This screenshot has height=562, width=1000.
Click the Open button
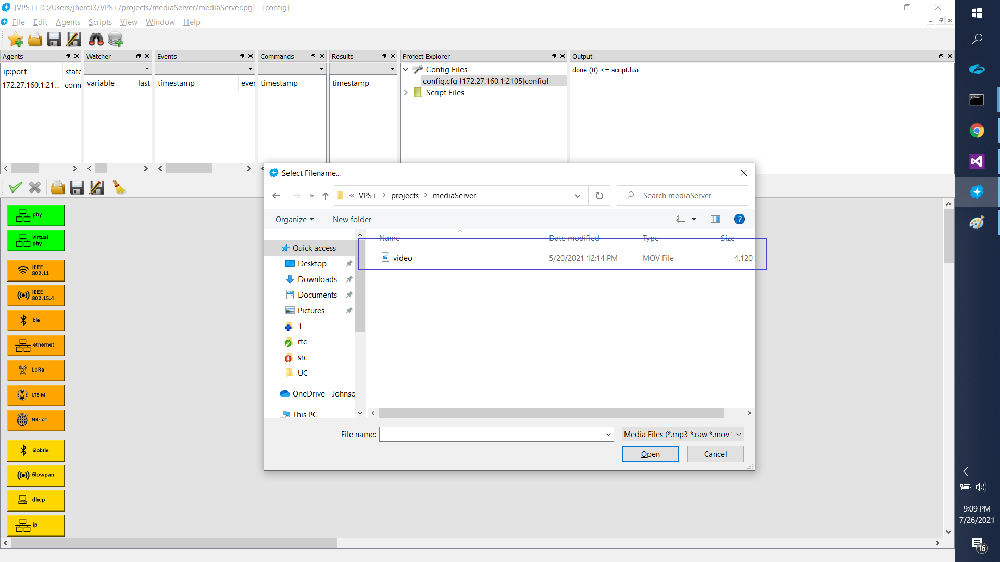[x=650, y=454]
